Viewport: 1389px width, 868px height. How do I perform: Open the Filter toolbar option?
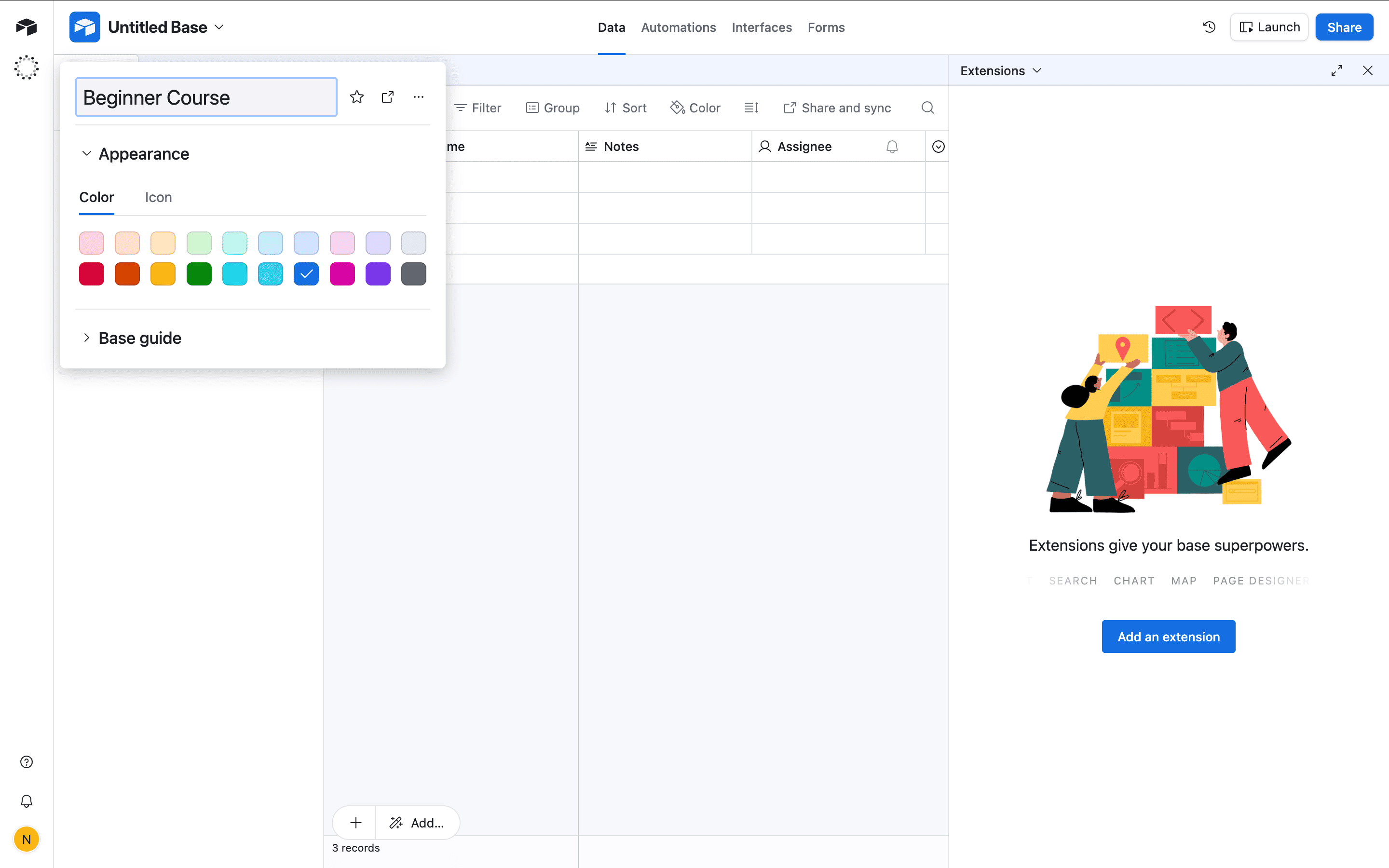477,108
